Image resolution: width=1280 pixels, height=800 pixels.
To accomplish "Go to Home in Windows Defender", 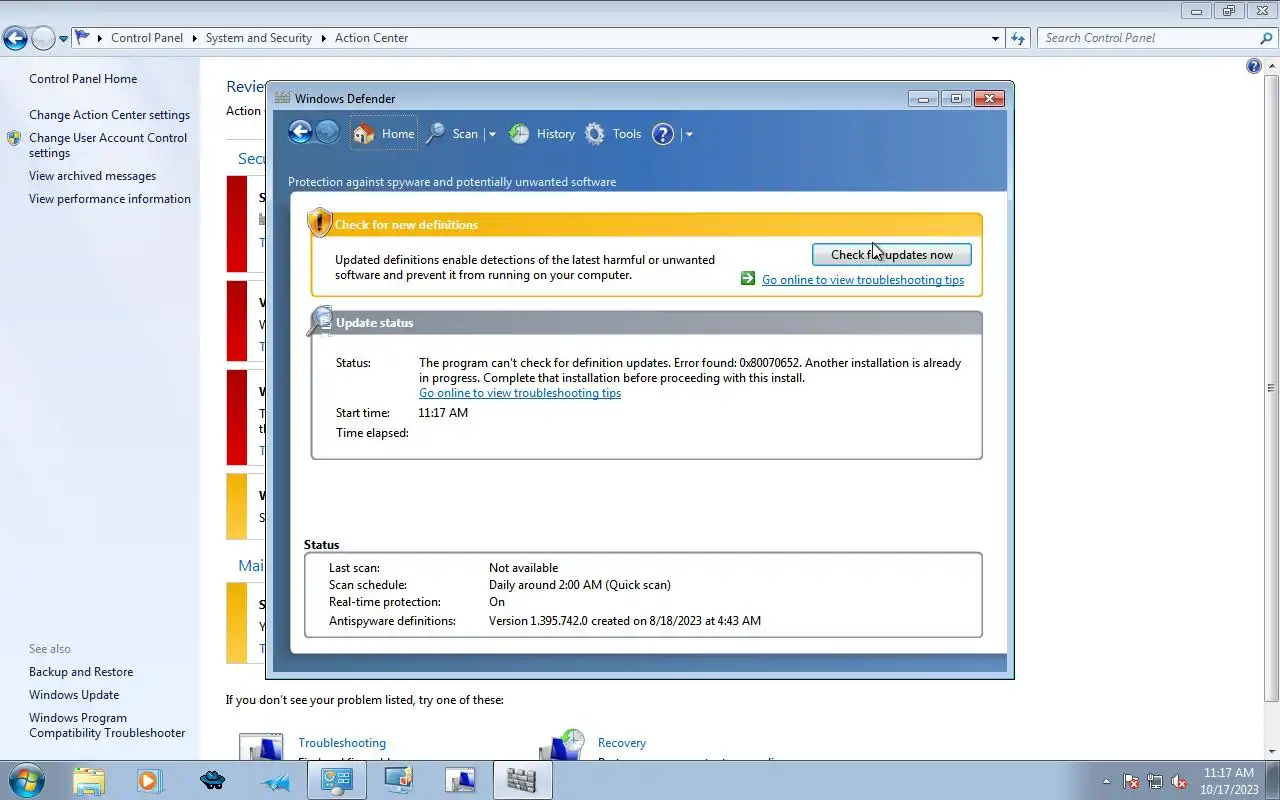I will pos(384,133).
